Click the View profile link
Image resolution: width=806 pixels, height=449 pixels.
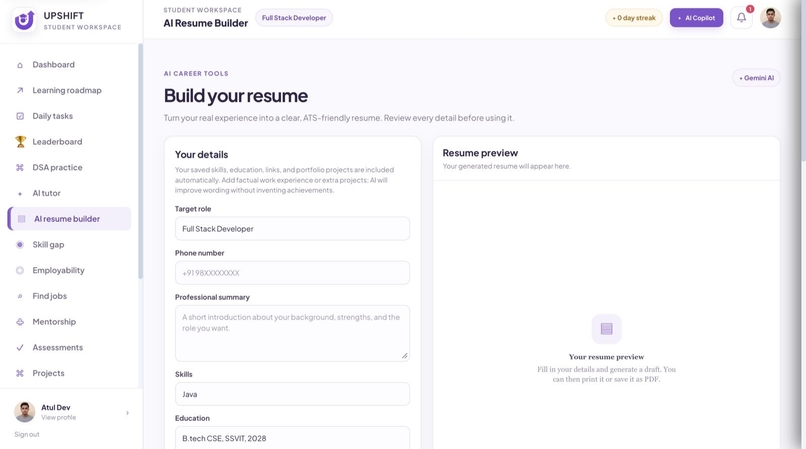coord(59,418)
